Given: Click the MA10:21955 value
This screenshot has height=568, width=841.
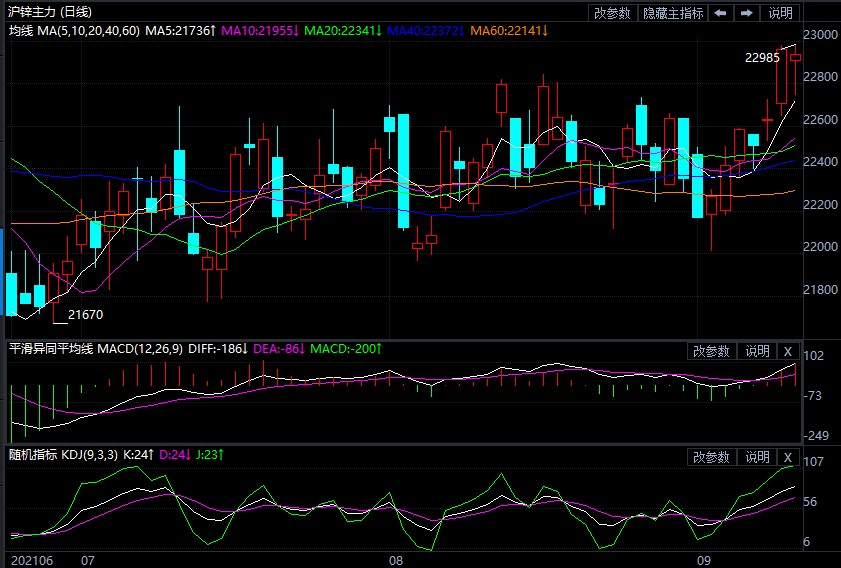Looking at the screenshot, I should [260, 31].
